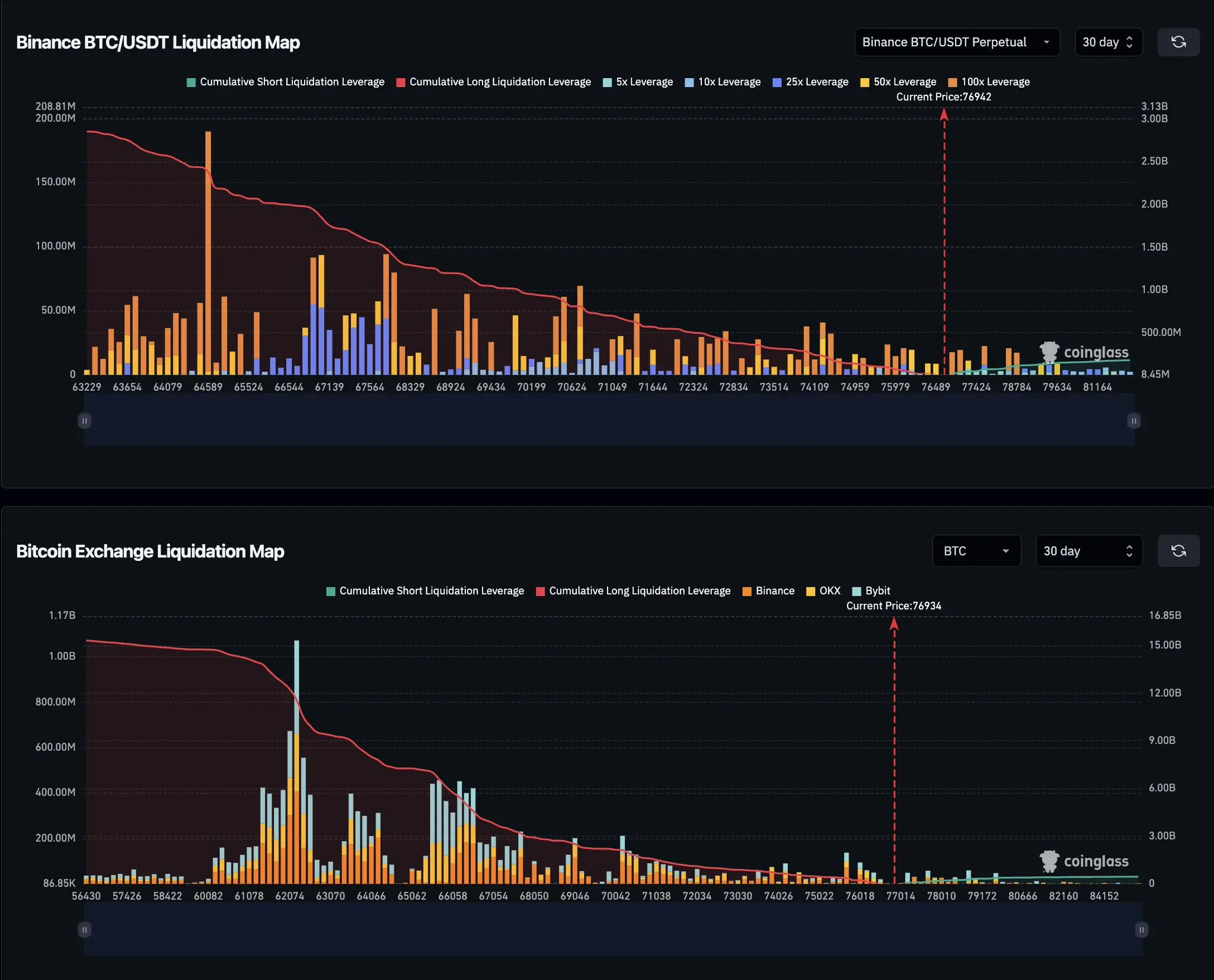Click the Binance BTC/USDT Liquidation Map title

(x=158, y=43)
